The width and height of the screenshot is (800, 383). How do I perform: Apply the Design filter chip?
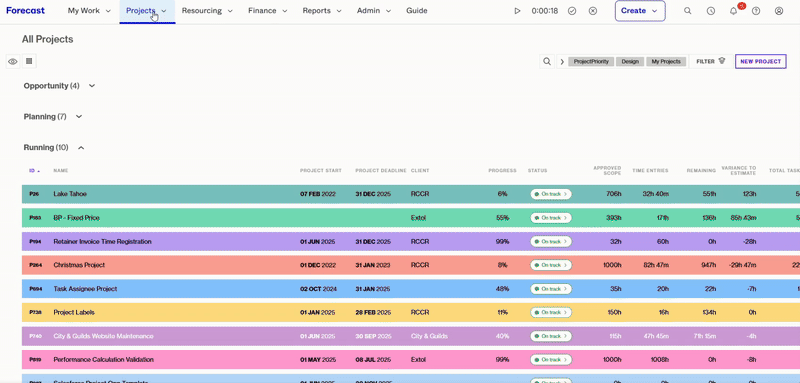pyautogui.click(x=630, y=62)
